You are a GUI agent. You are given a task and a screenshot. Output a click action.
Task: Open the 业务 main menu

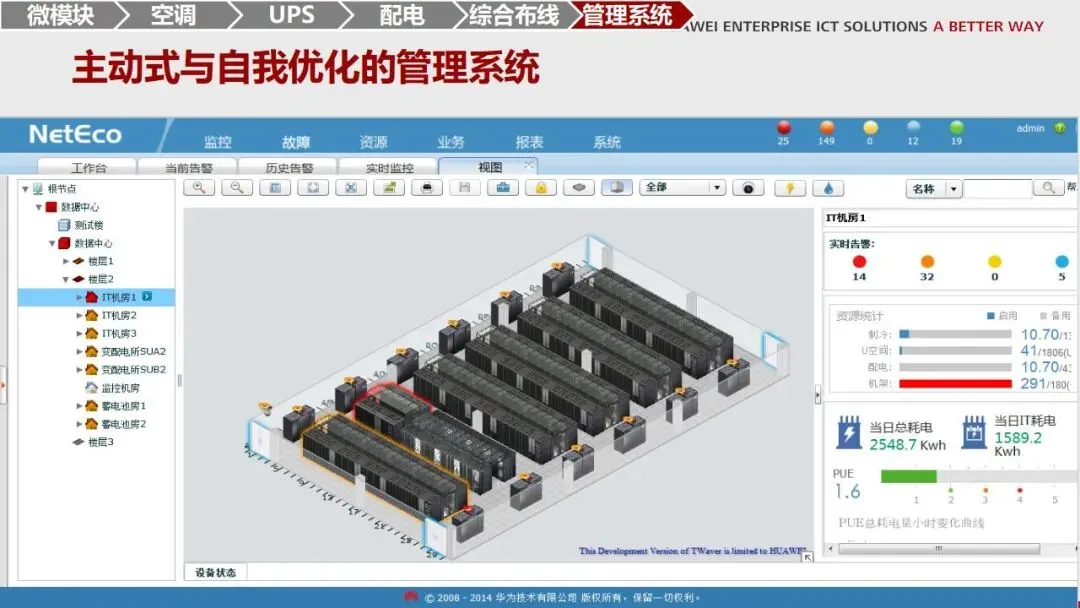click(450, 142)
